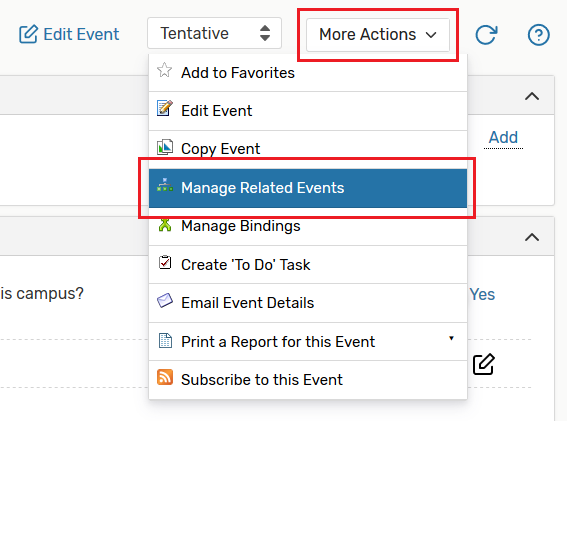Click the Yes value for campus question
The image size is (567, 552).
[x=482, y=294]
